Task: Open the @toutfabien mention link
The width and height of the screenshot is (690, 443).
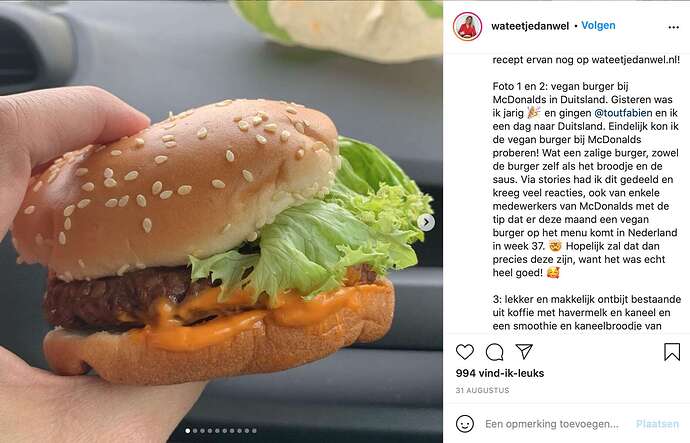Action: pyautogui.click(x=623, y=113)
